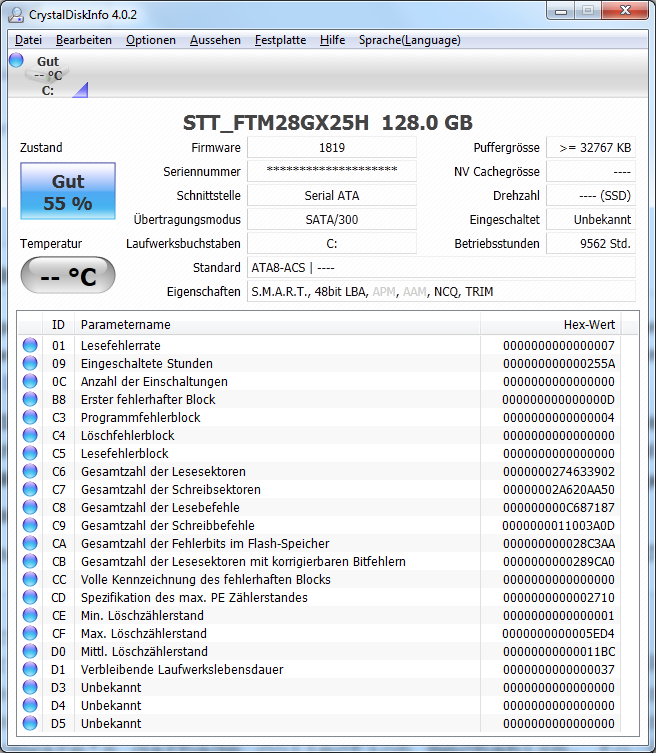Click the Schnittstelle field Serial ATA
Viewport: 656px width, 753px height.
(332, 195)
